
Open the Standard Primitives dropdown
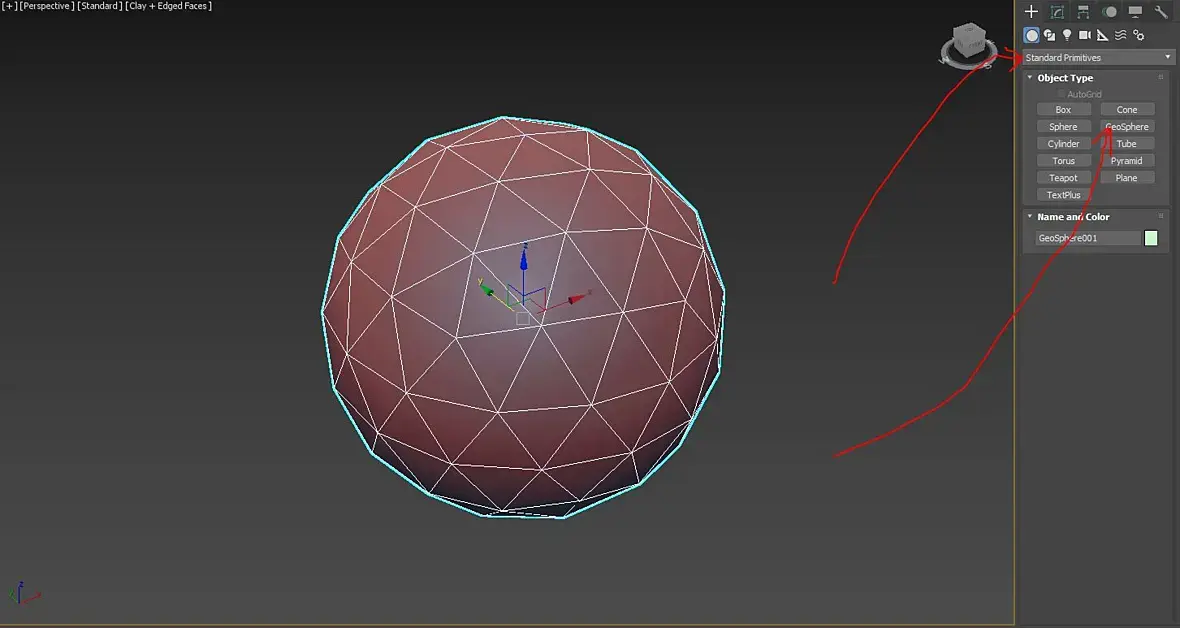pos(1098,57)
